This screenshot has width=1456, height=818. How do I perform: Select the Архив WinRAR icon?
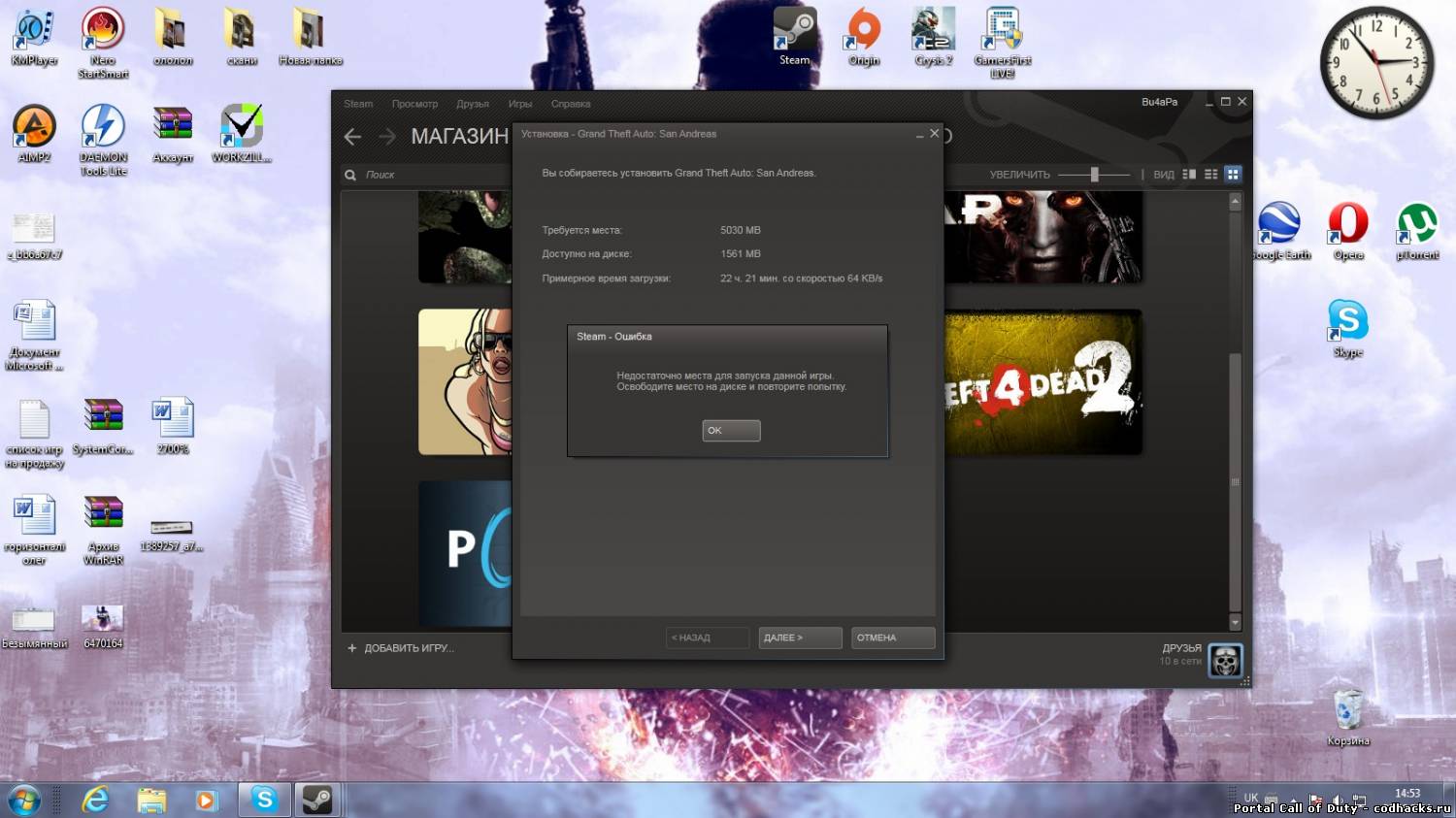[x=103, y=529]
